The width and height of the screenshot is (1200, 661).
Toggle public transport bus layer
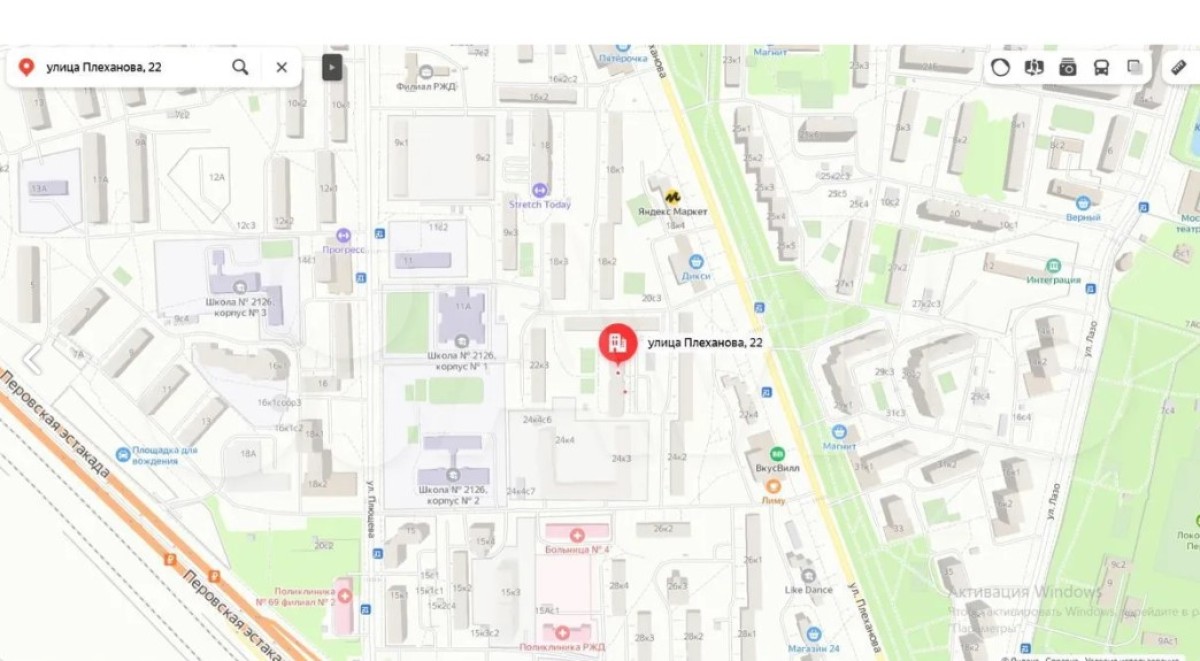tap(1101, 67)
